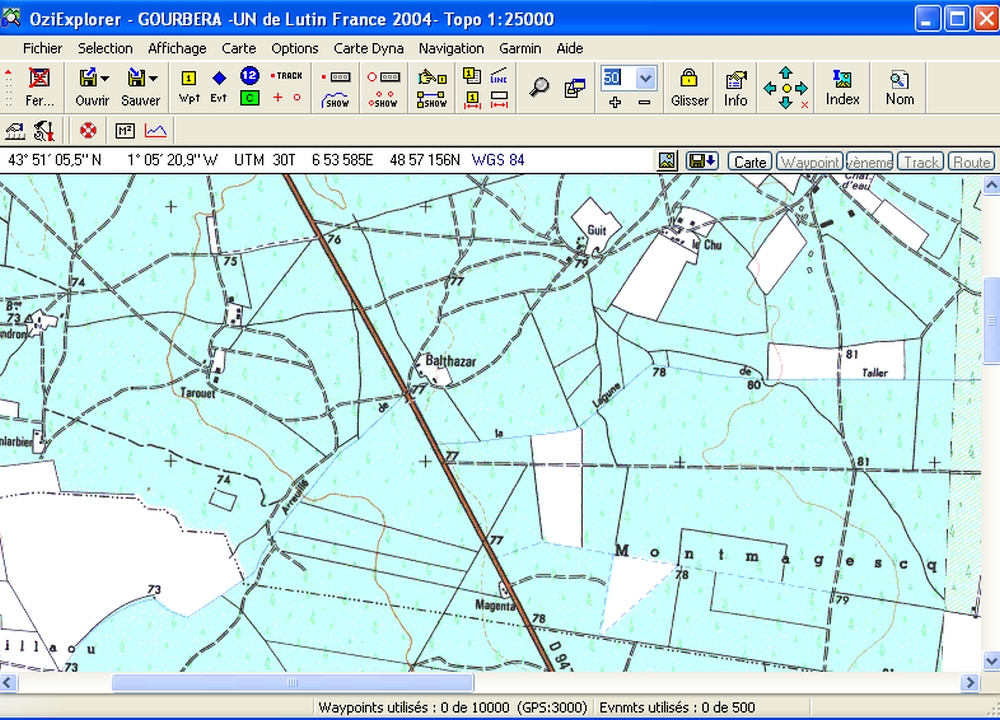Click the Fermer close map button
Image resolution: width=1000 pixels, height=720 pixels.
pyautogui.click(x=40, y=87)
